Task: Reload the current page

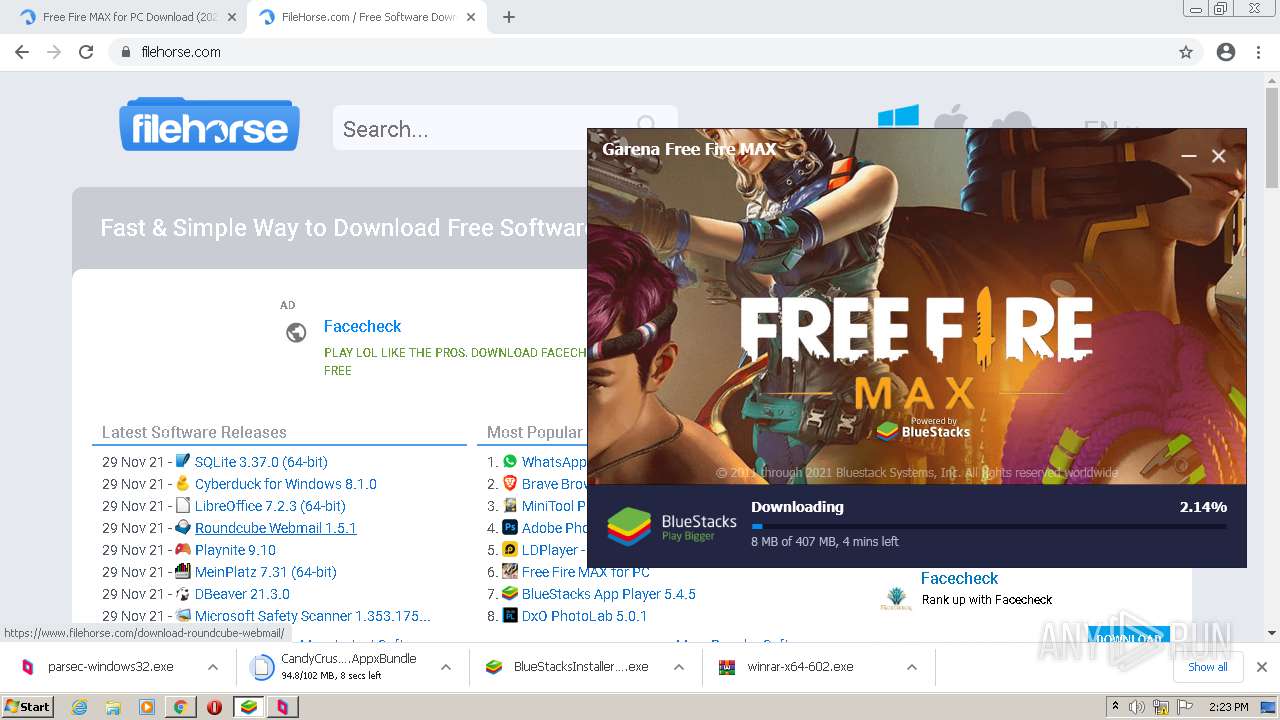Action: point(86,52)
